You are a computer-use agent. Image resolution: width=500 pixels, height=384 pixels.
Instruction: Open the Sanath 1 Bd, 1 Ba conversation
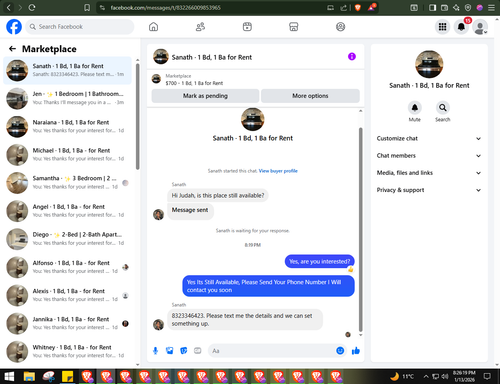point(67,70)
